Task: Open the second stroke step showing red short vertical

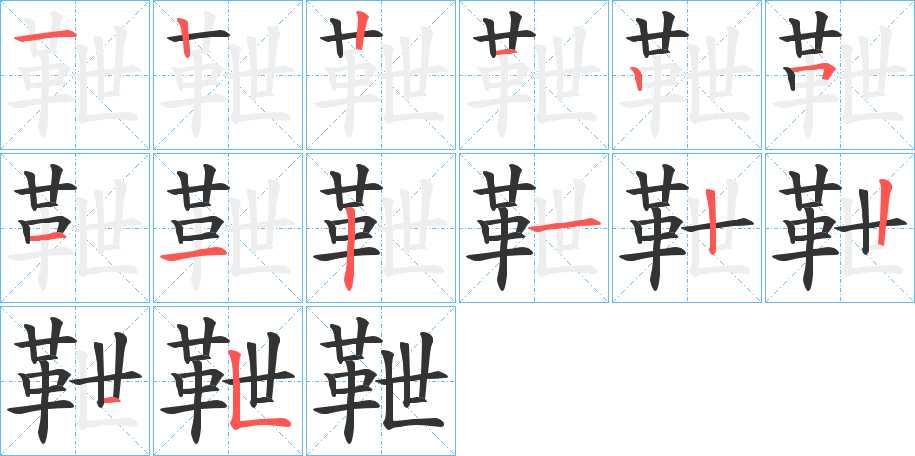Action: click(x=228, y=75)
